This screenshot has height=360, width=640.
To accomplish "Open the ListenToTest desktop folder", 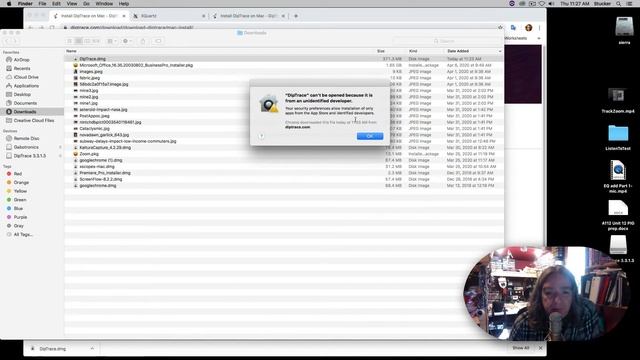I will point(618,137).
